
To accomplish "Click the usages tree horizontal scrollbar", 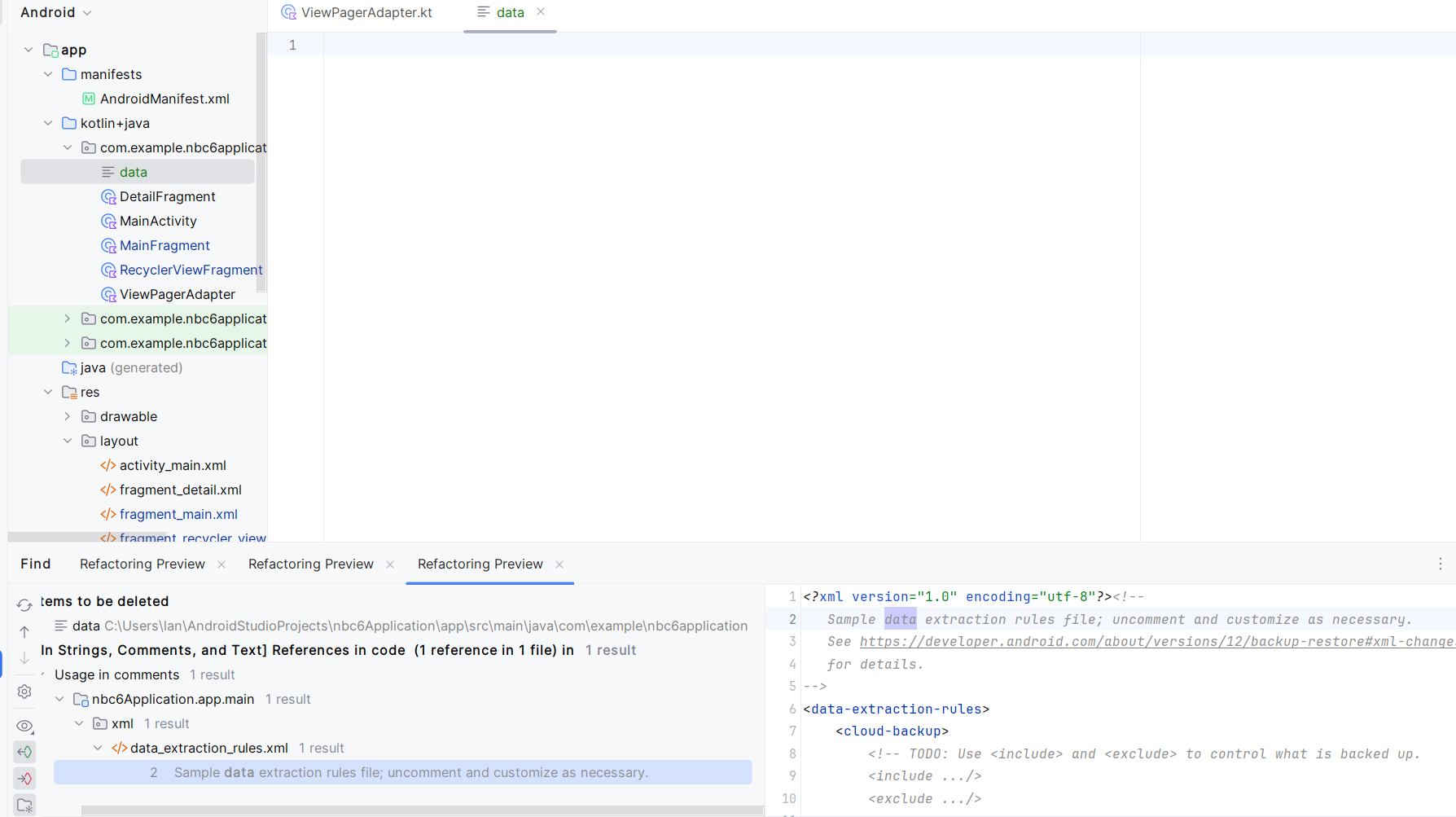I will click(x=422, y=810).
